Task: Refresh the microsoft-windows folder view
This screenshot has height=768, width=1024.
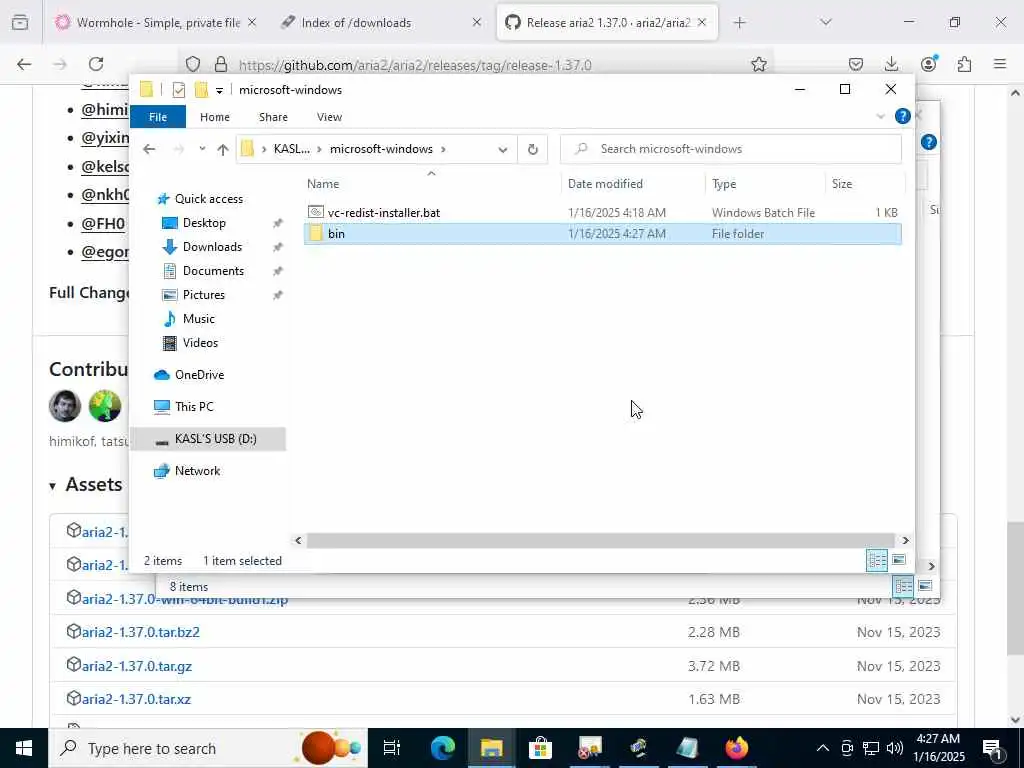Action: (533, 150)
